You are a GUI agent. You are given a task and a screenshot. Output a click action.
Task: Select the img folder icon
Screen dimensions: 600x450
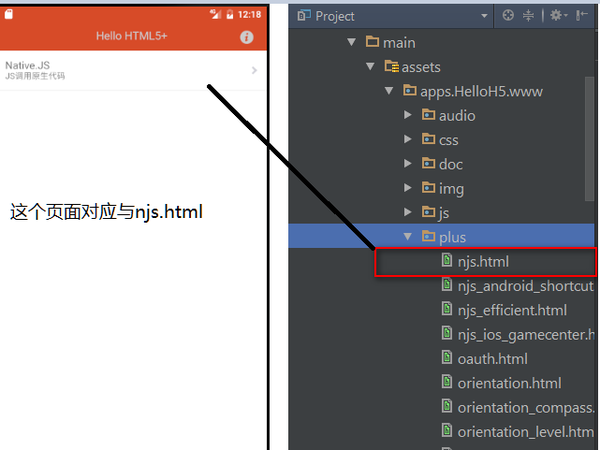(x=429, y=188)
